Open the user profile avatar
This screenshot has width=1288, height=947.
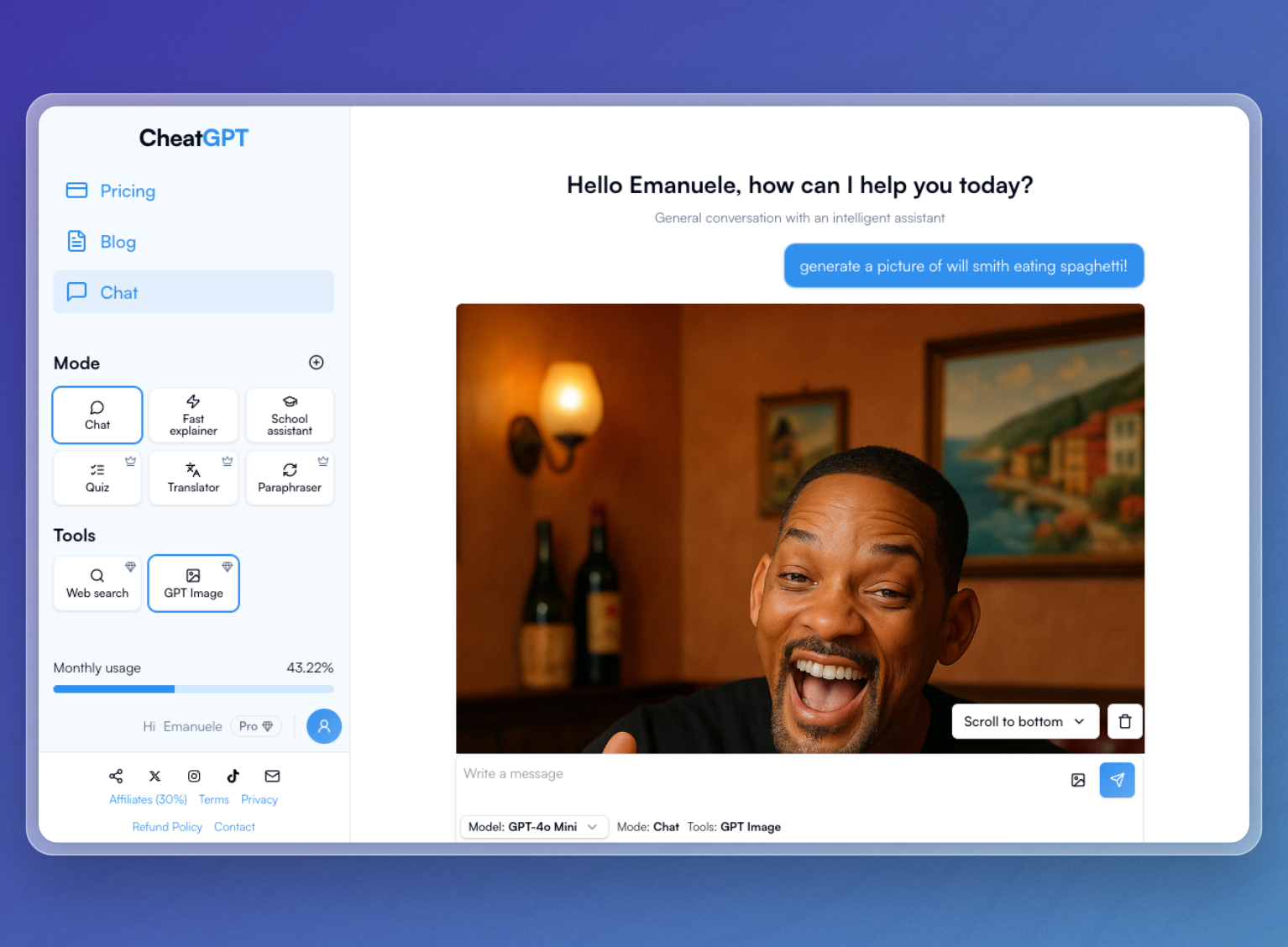click(x=324, y=726)
